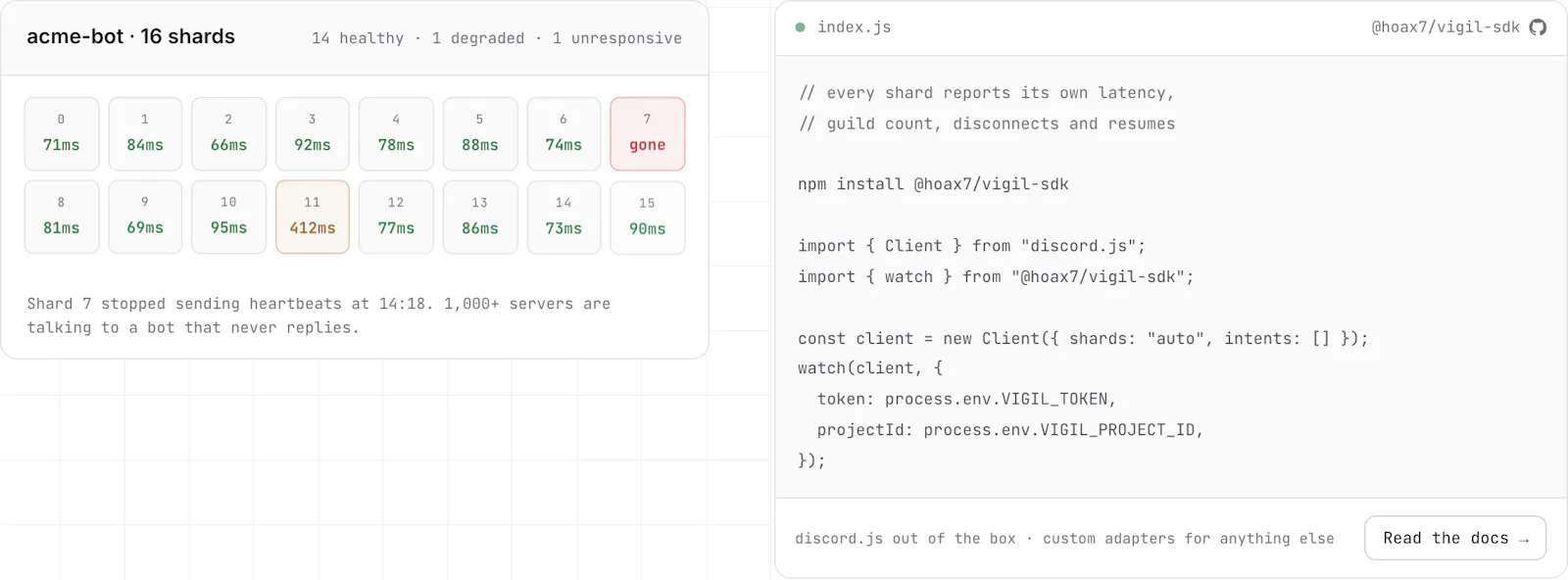1568x580 pixels.
Task: Click the 'every shard reports its own latency' comment
Action: click(x=987, y=93)
